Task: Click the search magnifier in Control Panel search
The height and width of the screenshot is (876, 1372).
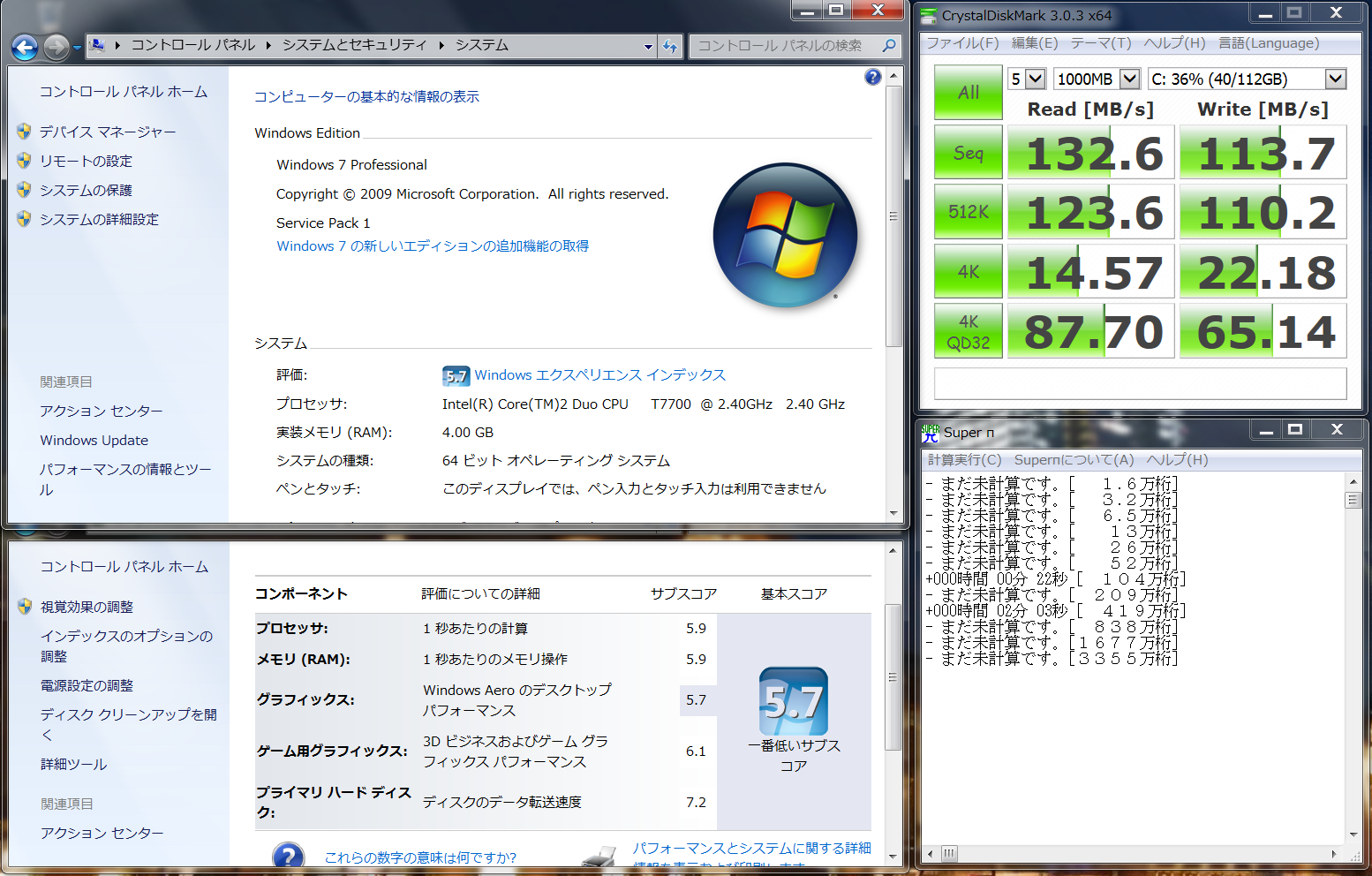Action: 889,45
